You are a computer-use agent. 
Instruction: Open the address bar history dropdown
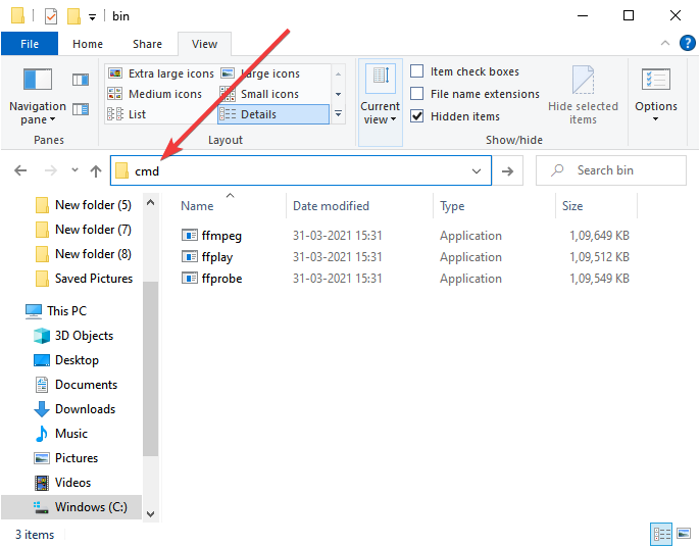pos(477,171)
